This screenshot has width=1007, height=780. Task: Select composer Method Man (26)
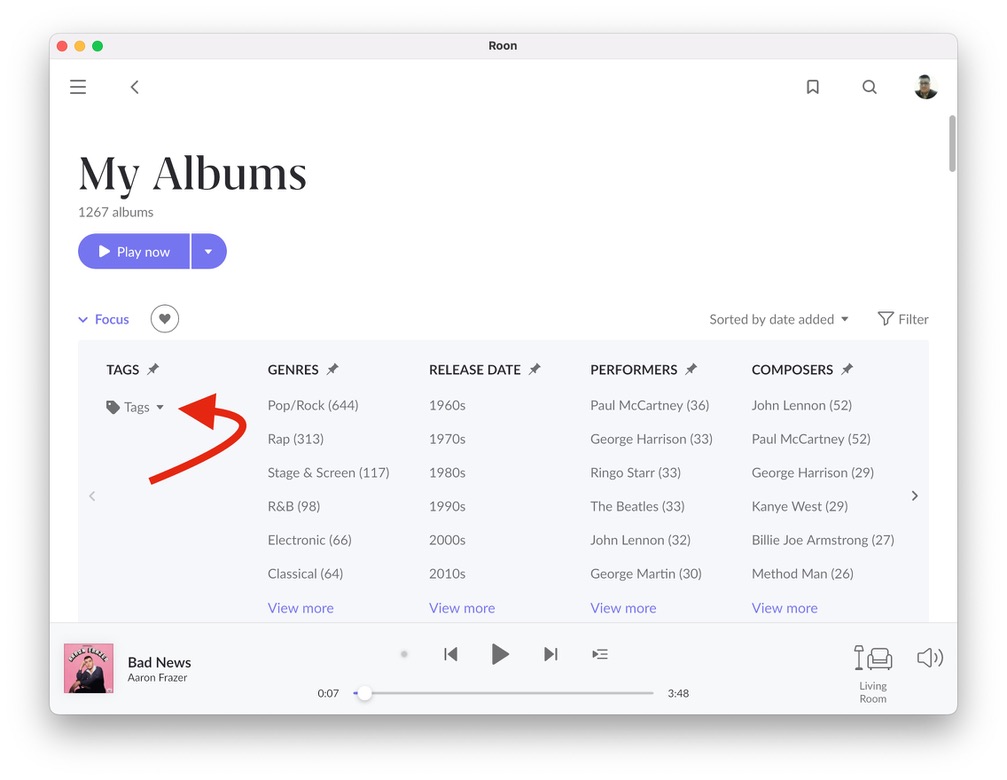coord(802,574)
